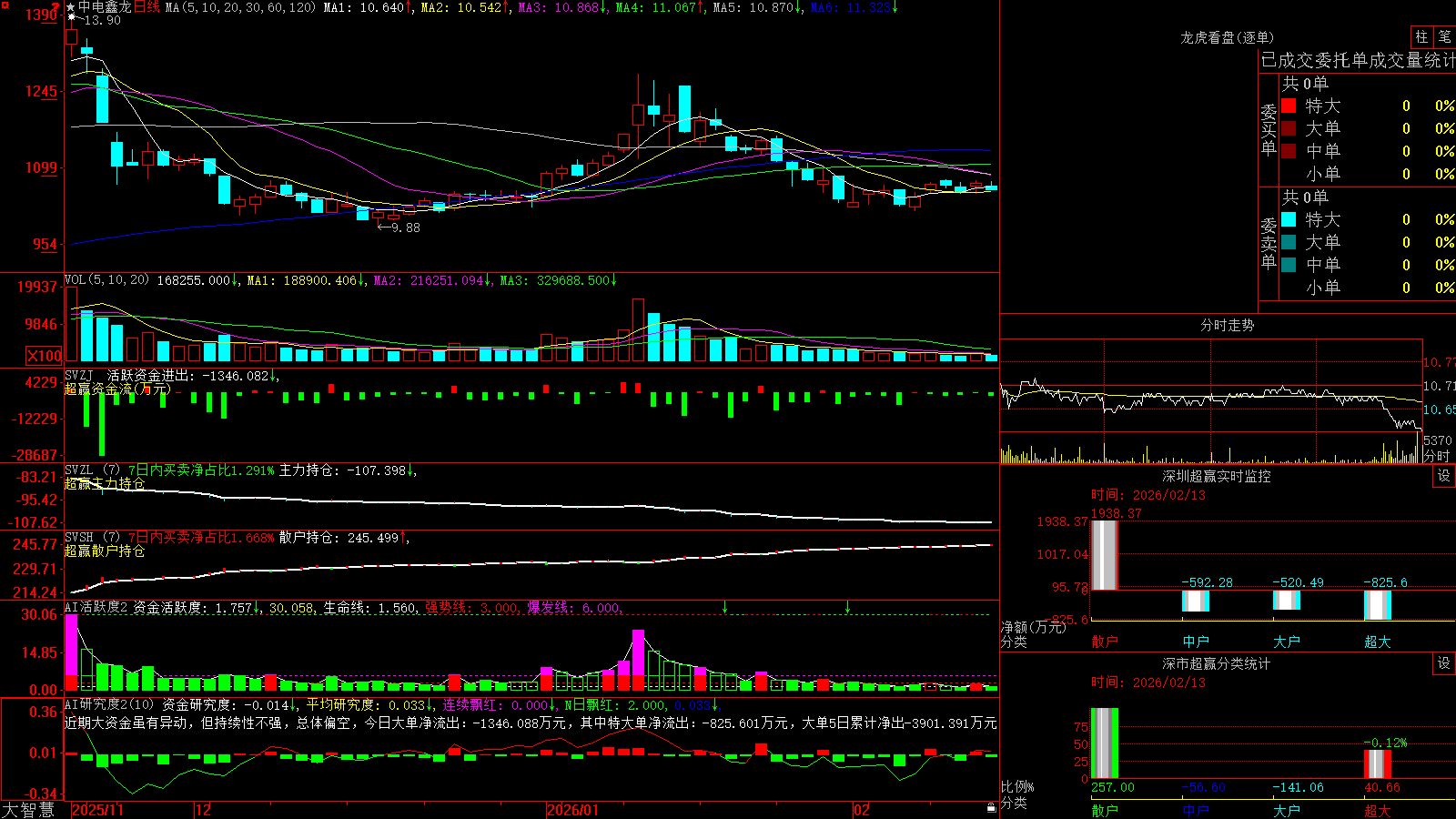Click the 02 month timeline marker
The image size is (1456, 819).
(x=862, y=810)
